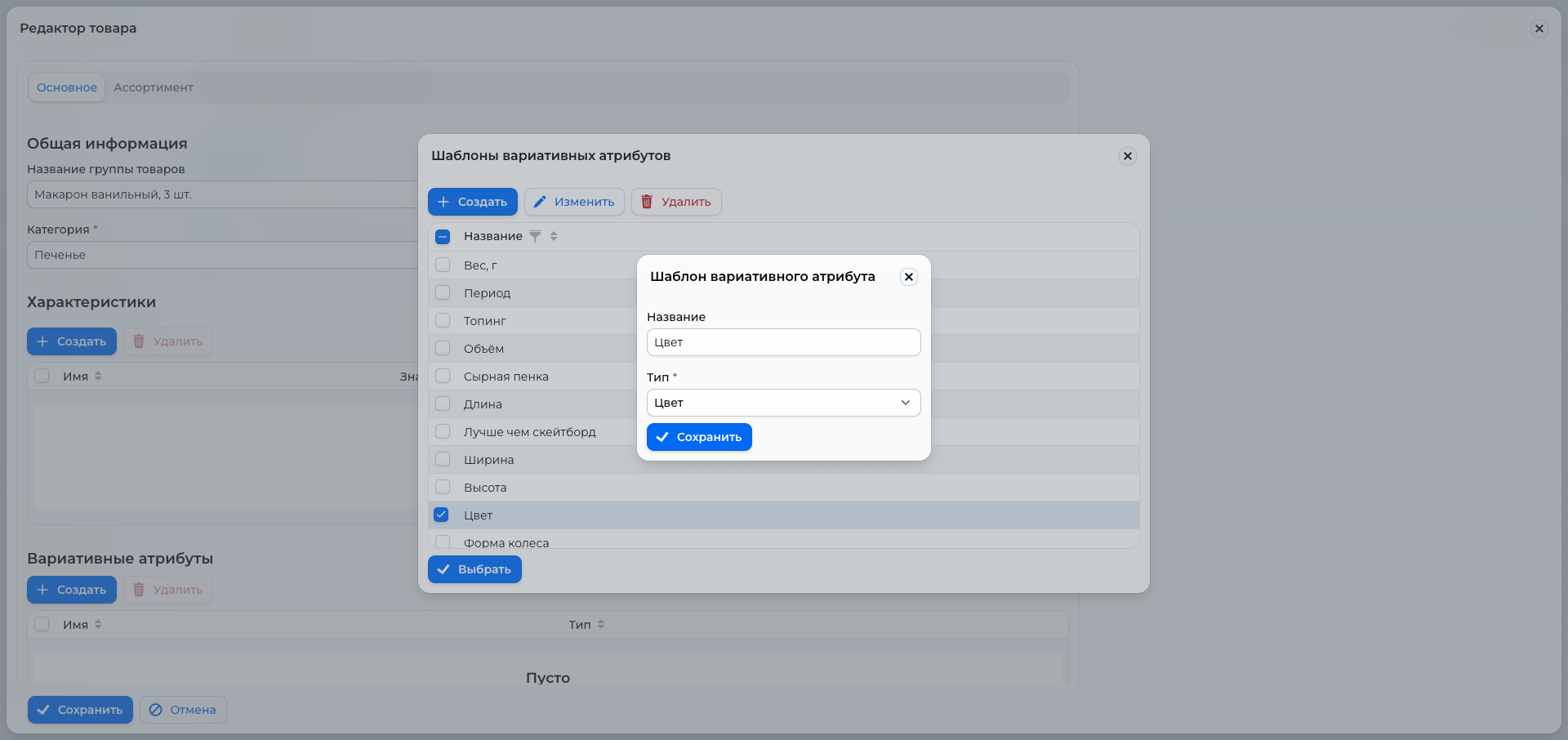
Task: Switch to the Ассортимент tab
Action: coord(154,87)
